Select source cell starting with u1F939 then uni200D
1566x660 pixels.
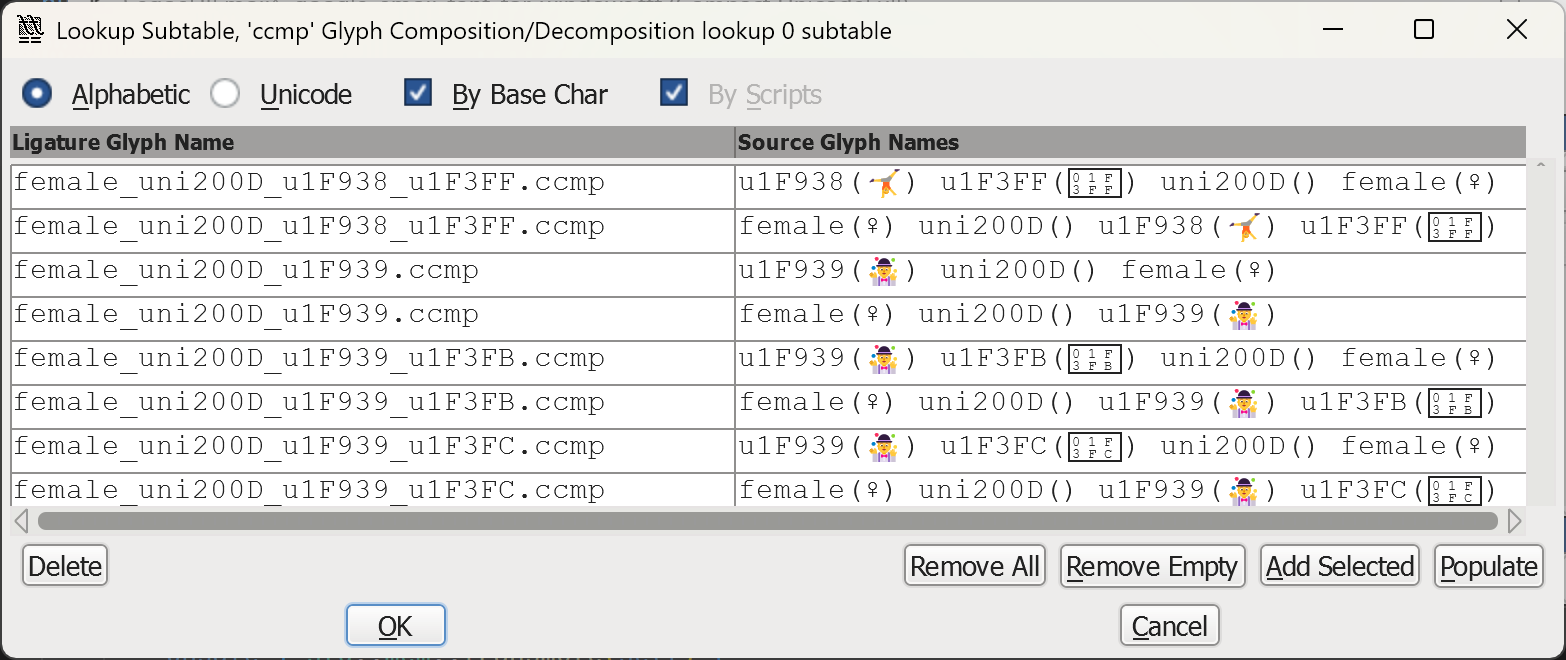click(1130, 271)
